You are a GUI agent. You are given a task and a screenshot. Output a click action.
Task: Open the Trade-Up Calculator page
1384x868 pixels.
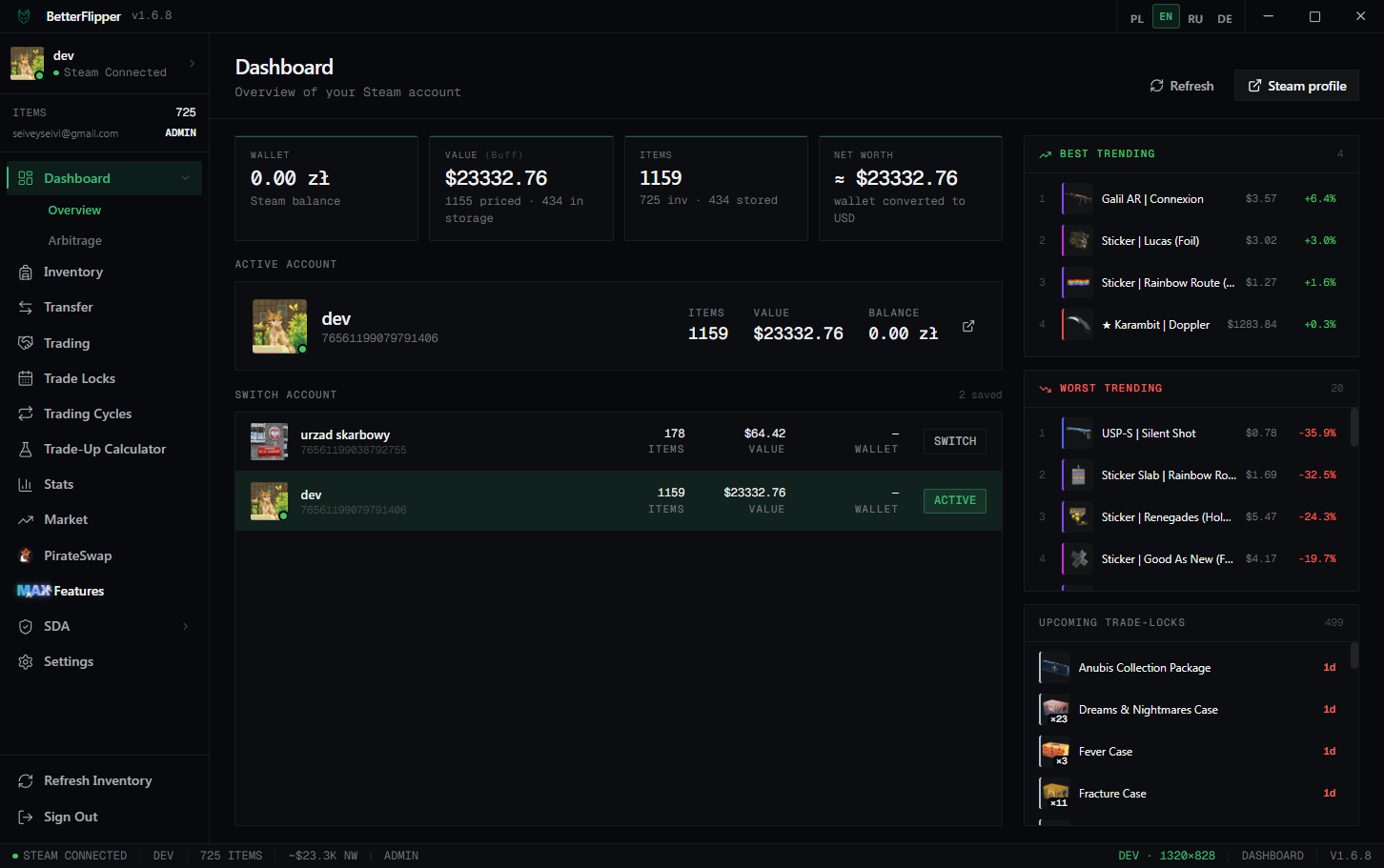[104, 449]
